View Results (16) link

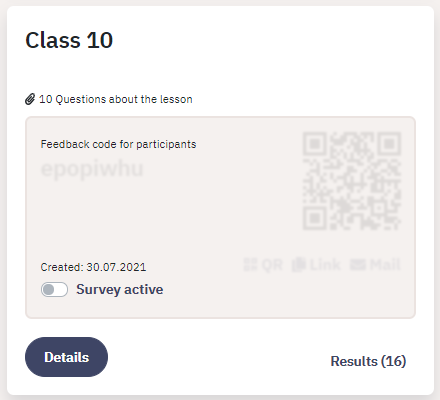pyautogui.click(x=368, y=361)
